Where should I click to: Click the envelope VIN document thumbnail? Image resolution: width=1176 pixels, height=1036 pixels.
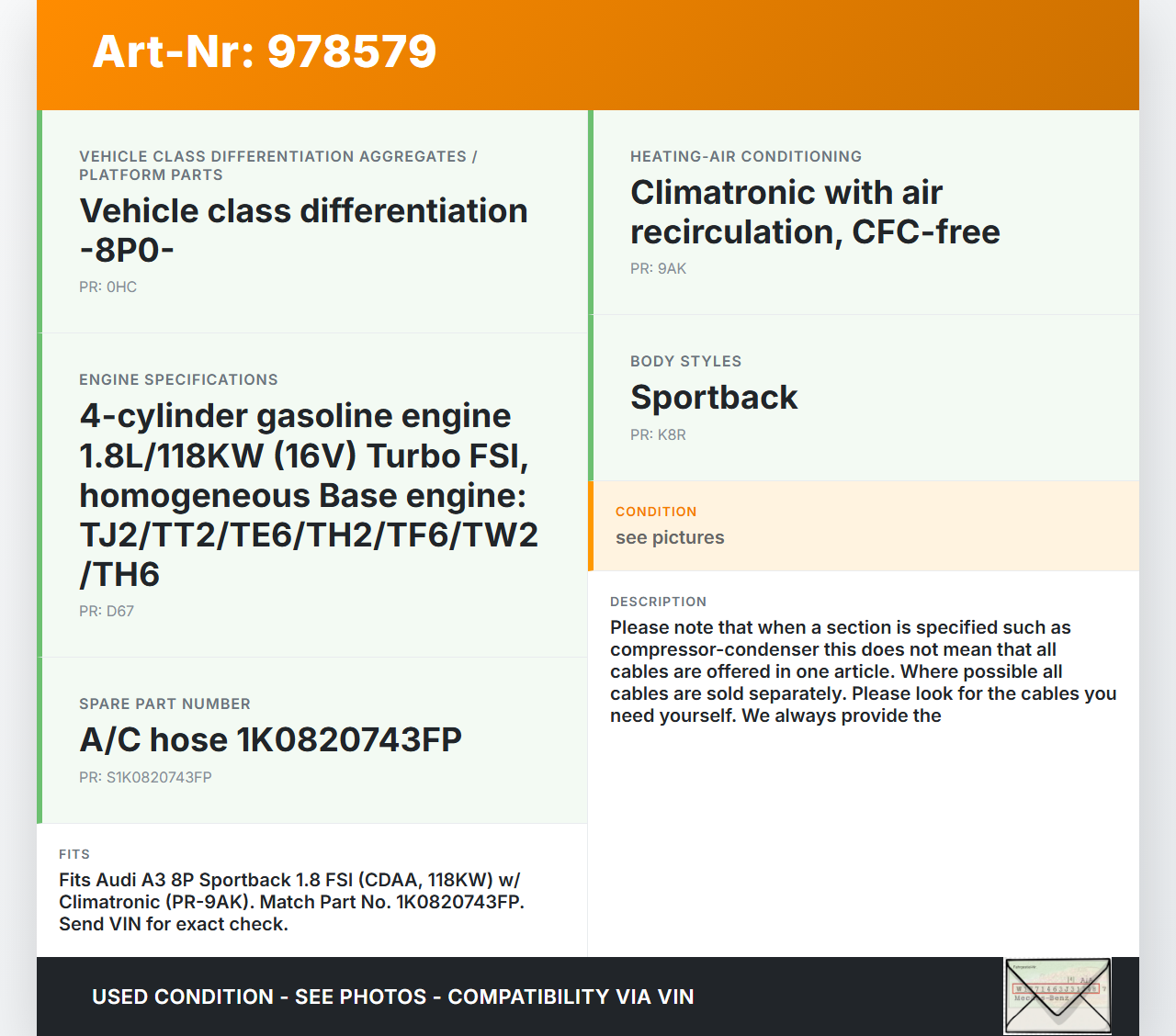point(1057,996)
